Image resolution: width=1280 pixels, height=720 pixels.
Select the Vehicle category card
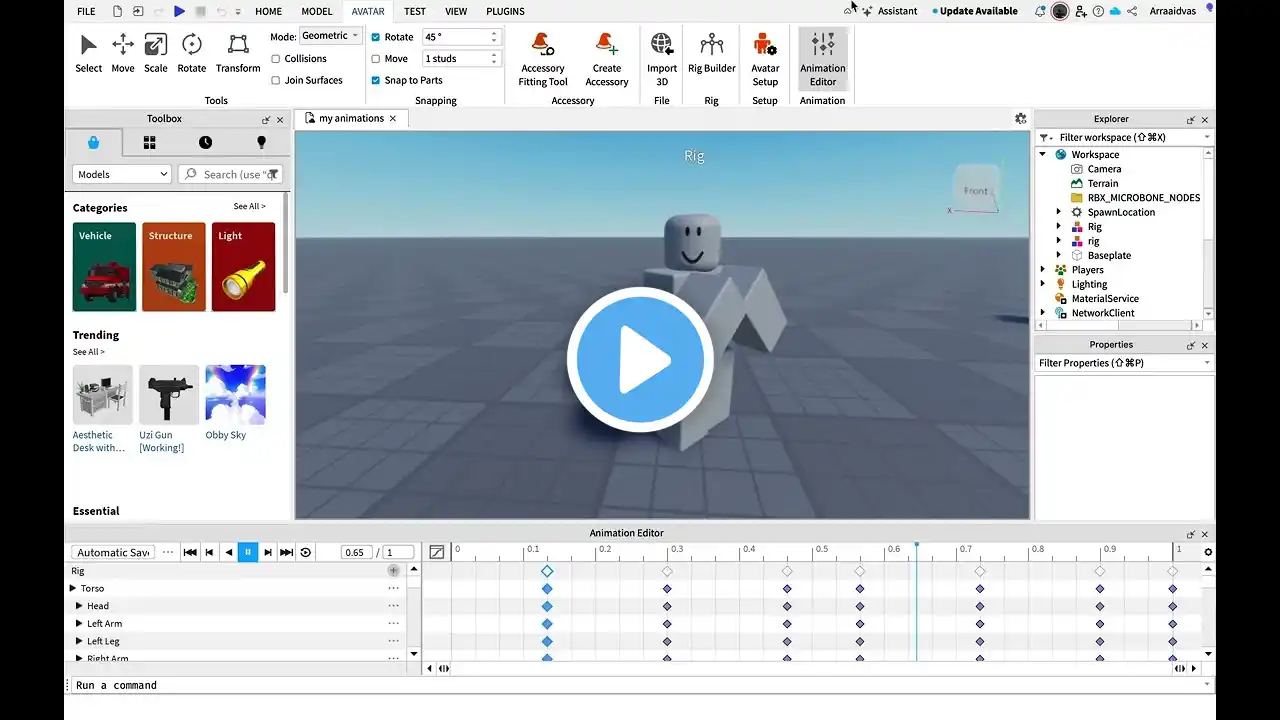104,267
